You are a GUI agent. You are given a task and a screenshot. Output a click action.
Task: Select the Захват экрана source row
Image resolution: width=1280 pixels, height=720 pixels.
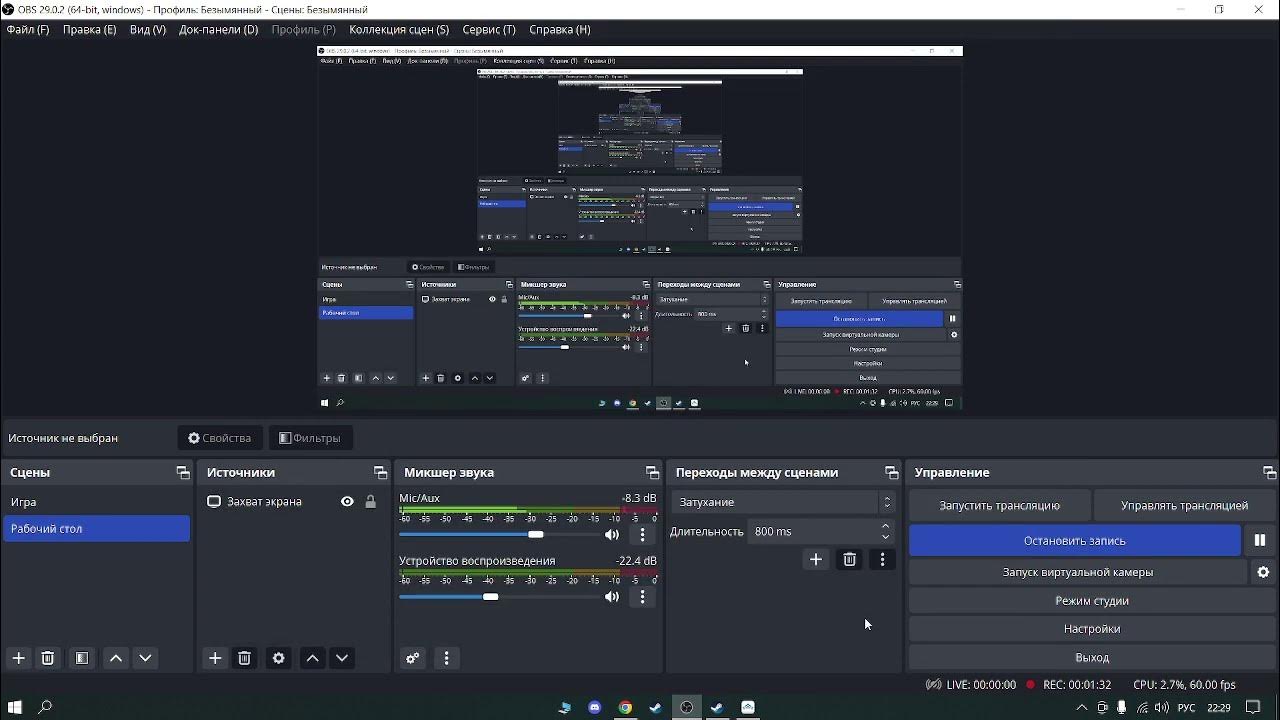pos(293,502)
